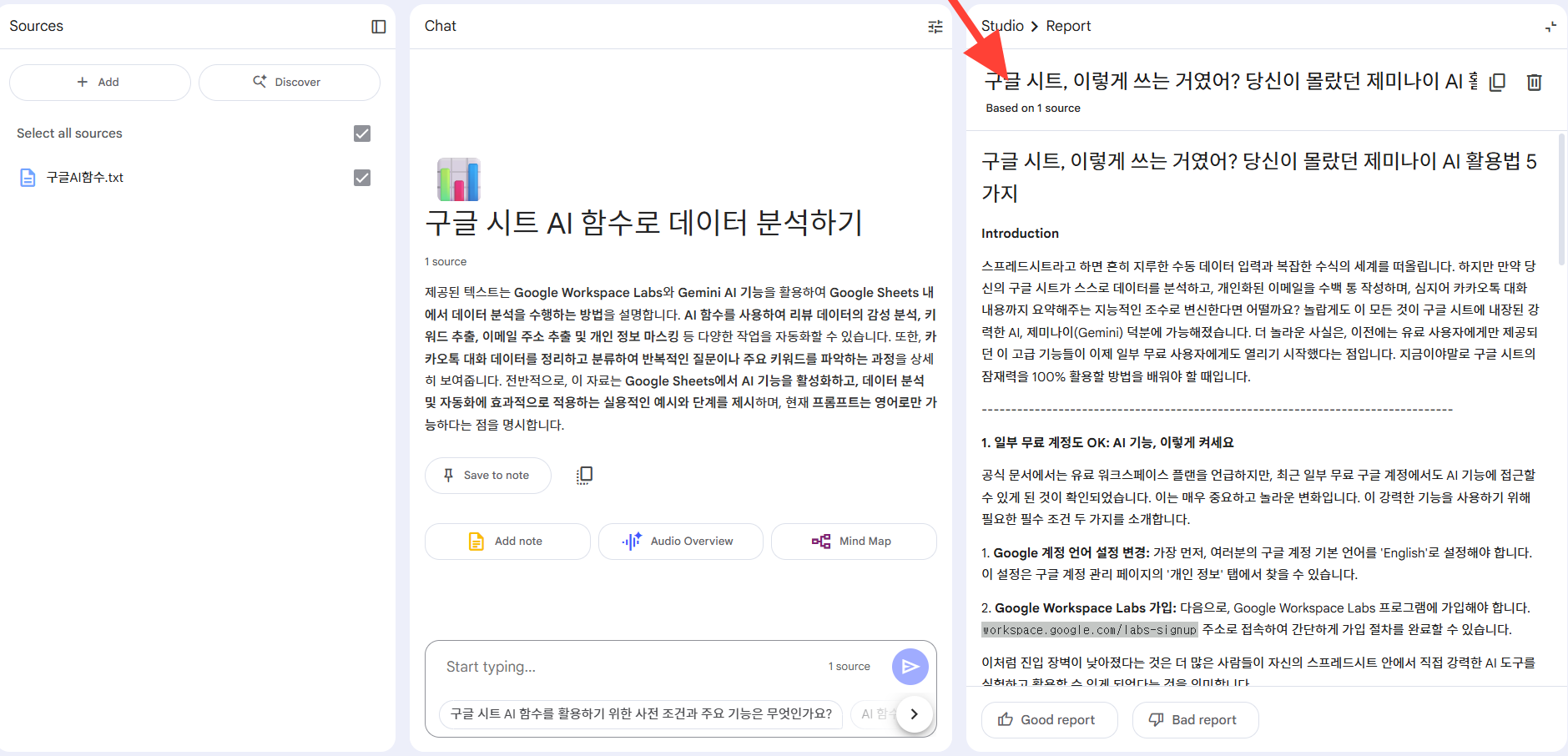Open Discover sources
Image resolution: width=1568 pixels, height=756 pixels.
point(289,83)
